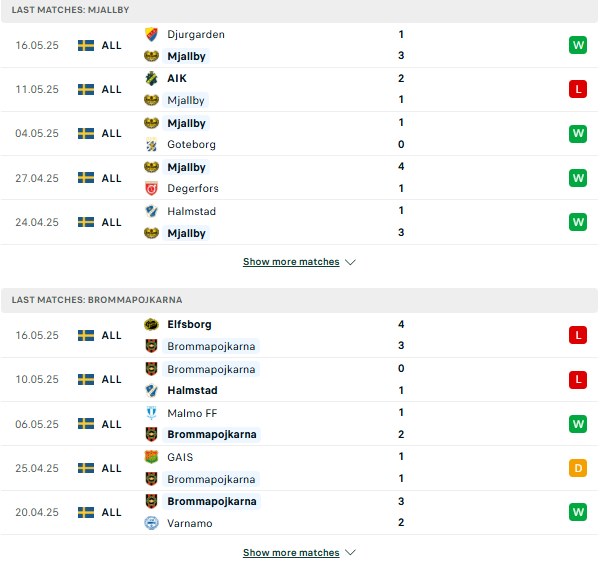The height and width of the screenshot is (566, 600).
Task: Expand Show more matches under Mjallby
Action: coord(291,262)
